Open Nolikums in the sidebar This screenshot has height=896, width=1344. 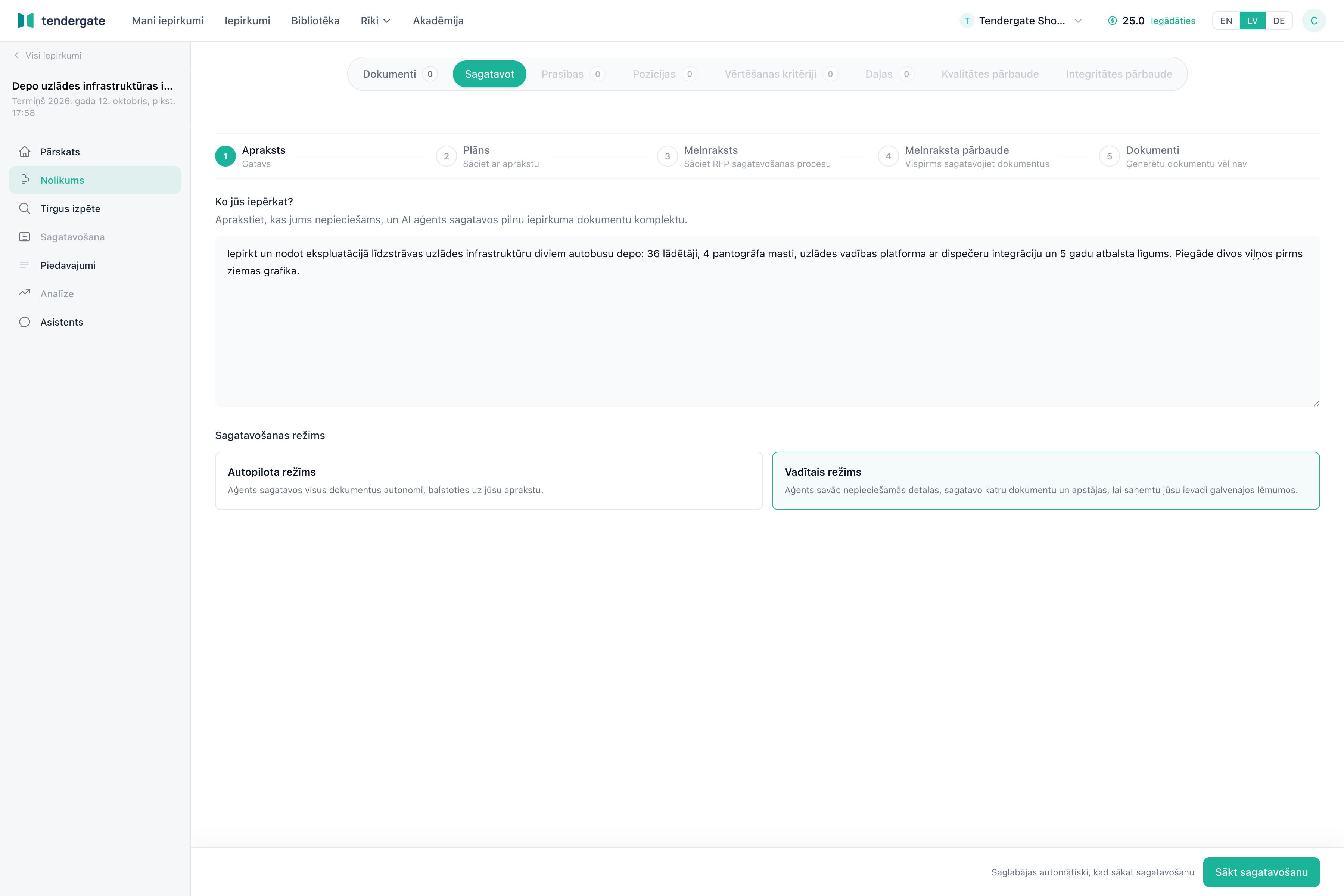click(95, 180)
